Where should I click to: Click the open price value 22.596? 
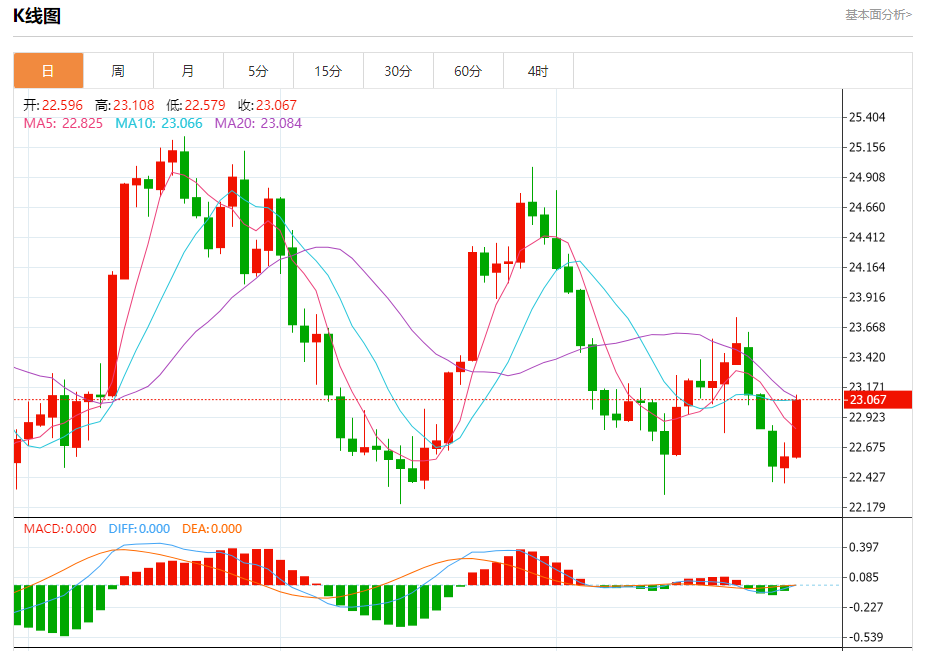[x=63, y=106]
